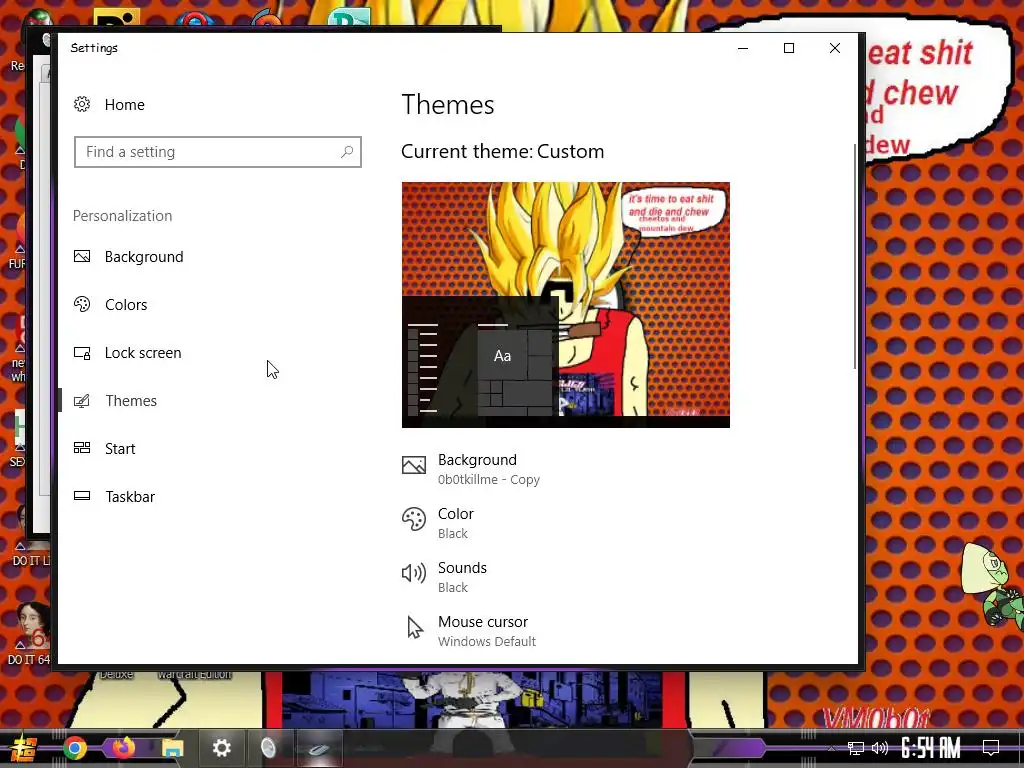Open the Colors section via its palette icon
1024x768 pixels.
(x=82, y=304)
